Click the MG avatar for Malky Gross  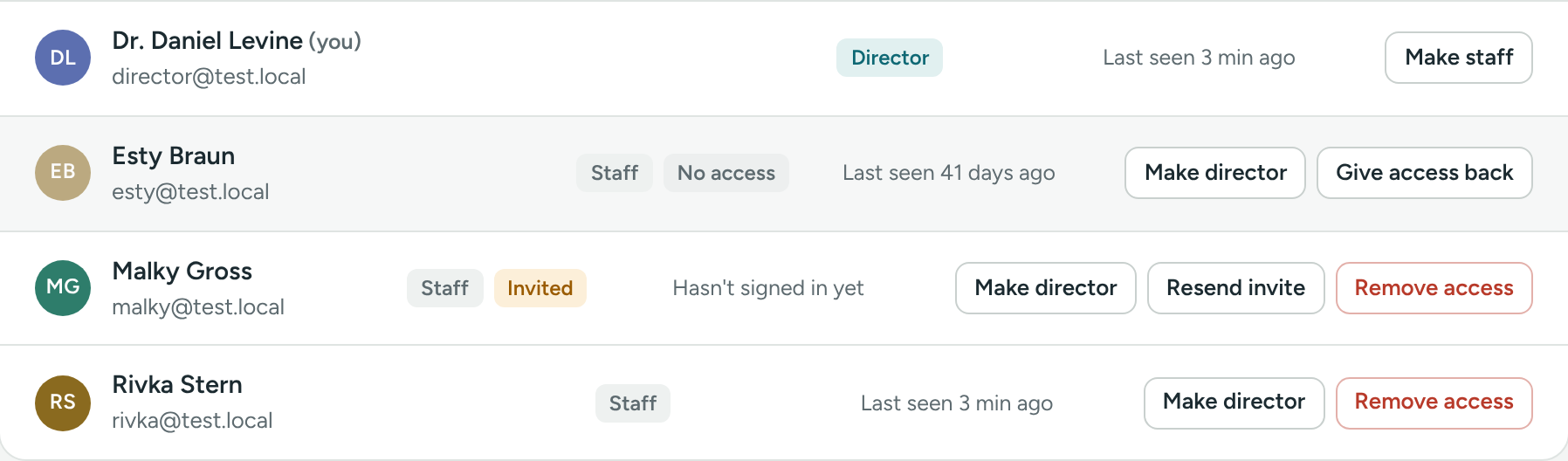click(63, 288)
